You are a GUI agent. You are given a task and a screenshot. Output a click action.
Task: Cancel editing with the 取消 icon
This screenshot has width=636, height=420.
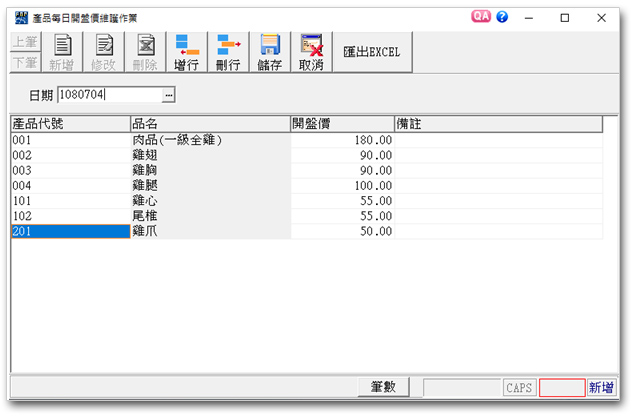(x=311, y=52)
